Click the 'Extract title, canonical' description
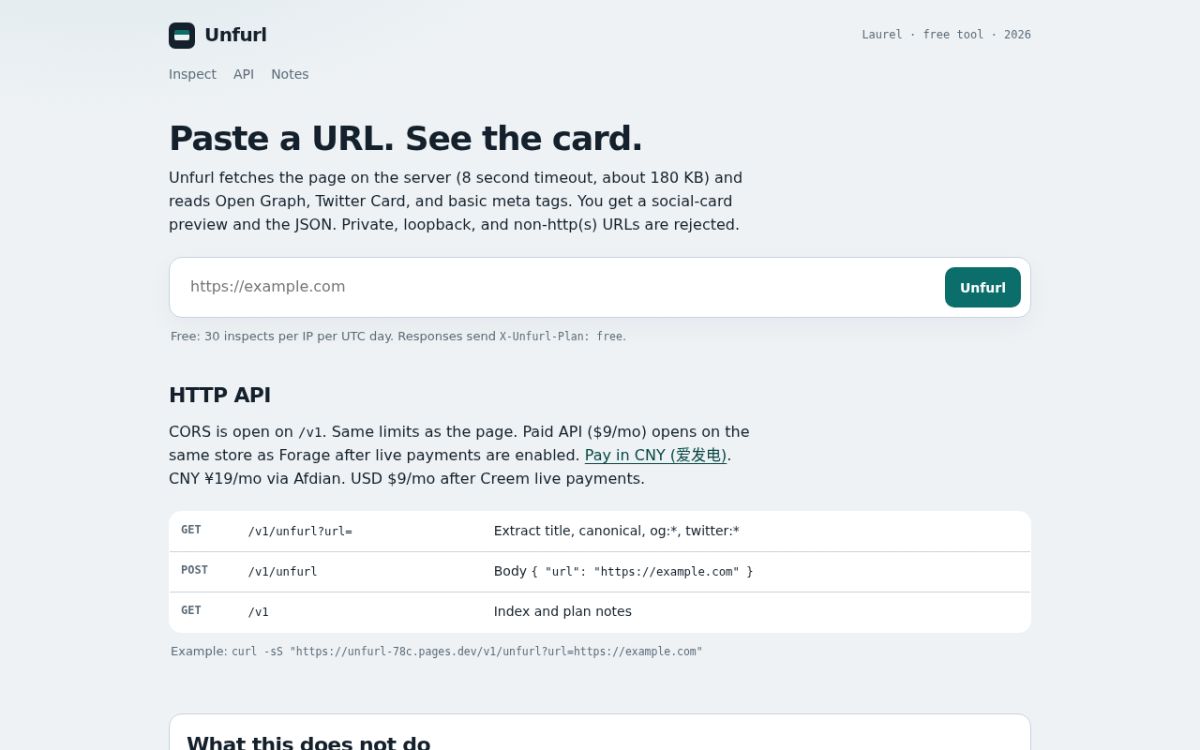 pyautogui.click(x=617, y=531)
